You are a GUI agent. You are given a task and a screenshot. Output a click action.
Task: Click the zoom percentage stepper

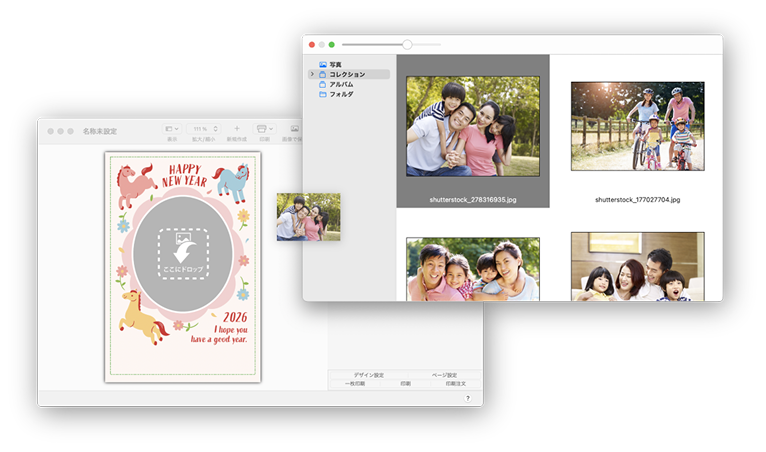click(215, 129)
